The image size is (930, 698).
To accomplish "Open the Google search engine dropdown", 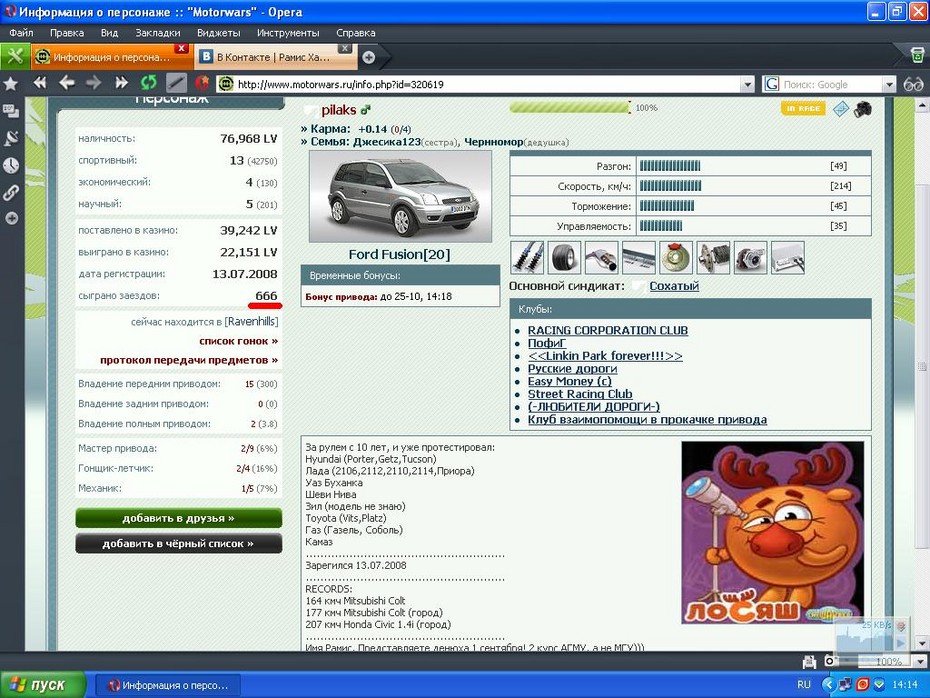I will click(888, 85).
